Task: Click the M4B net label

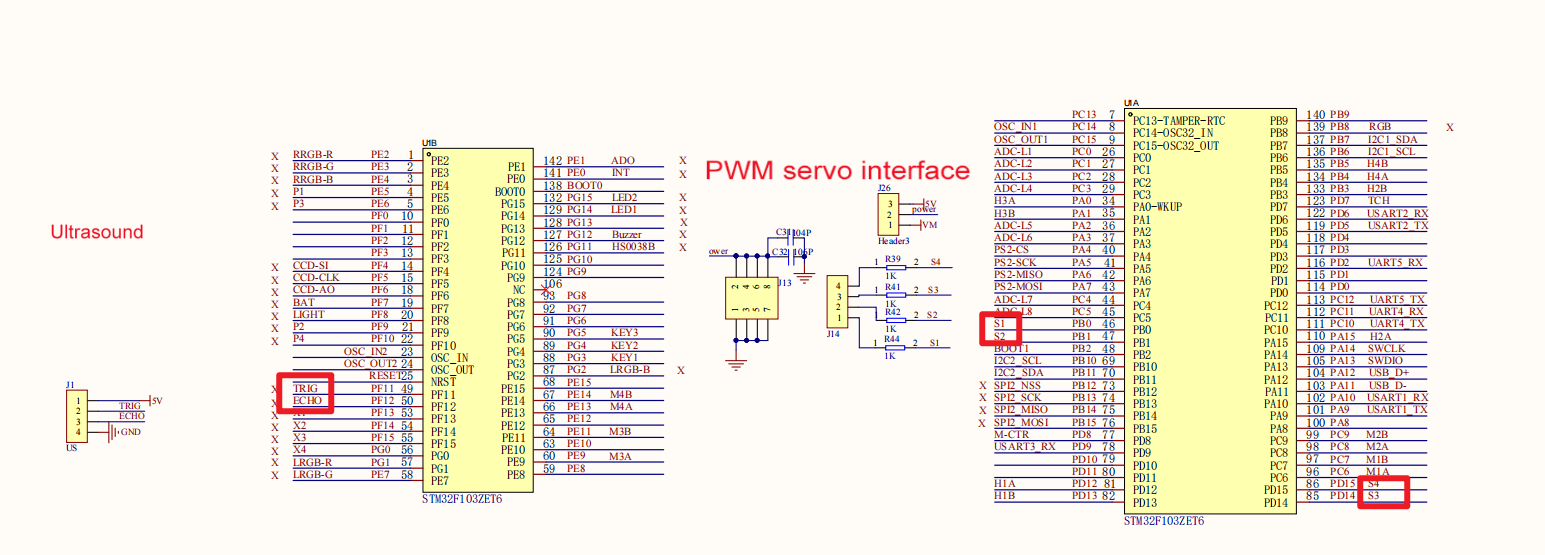Action: tap(621, 394)
